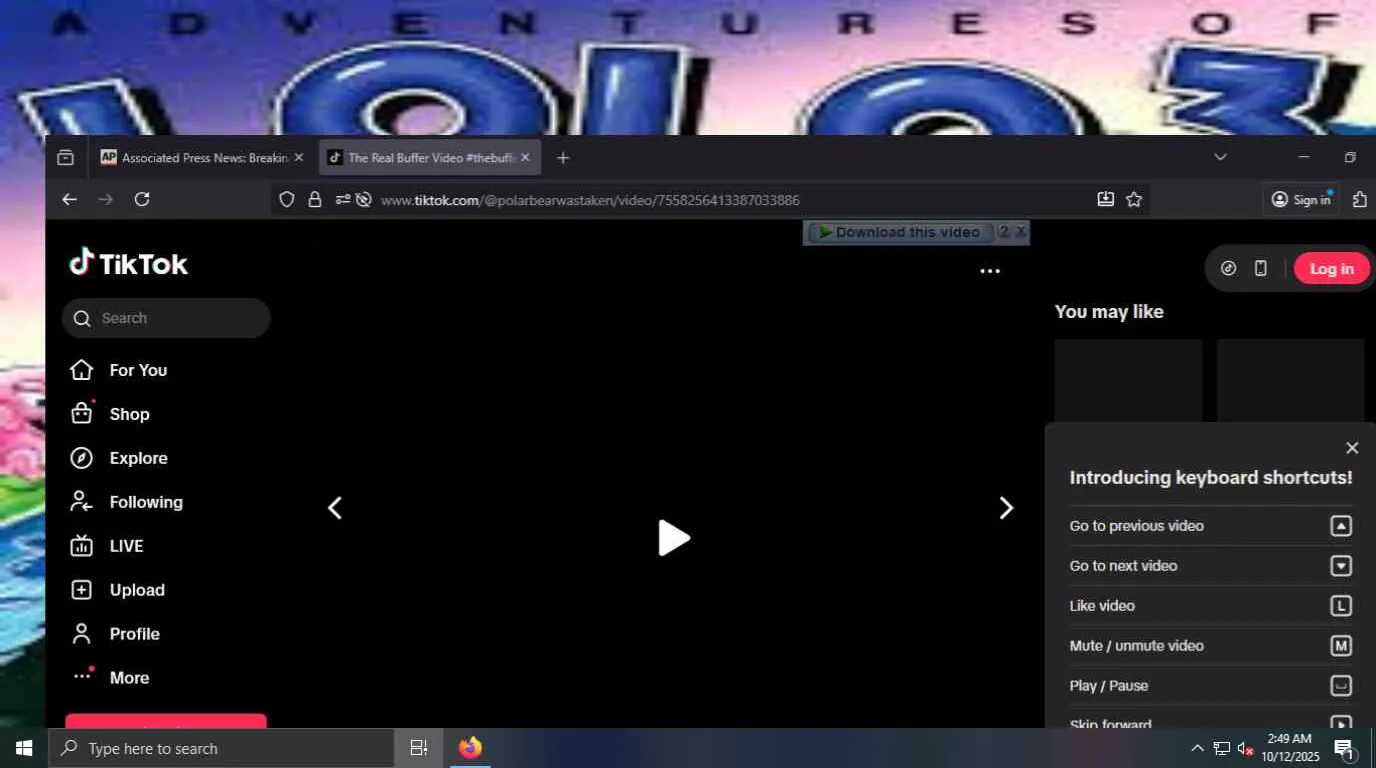Click the Log in button
The image size is (1376, 768).
click(x=1331, y=268)
